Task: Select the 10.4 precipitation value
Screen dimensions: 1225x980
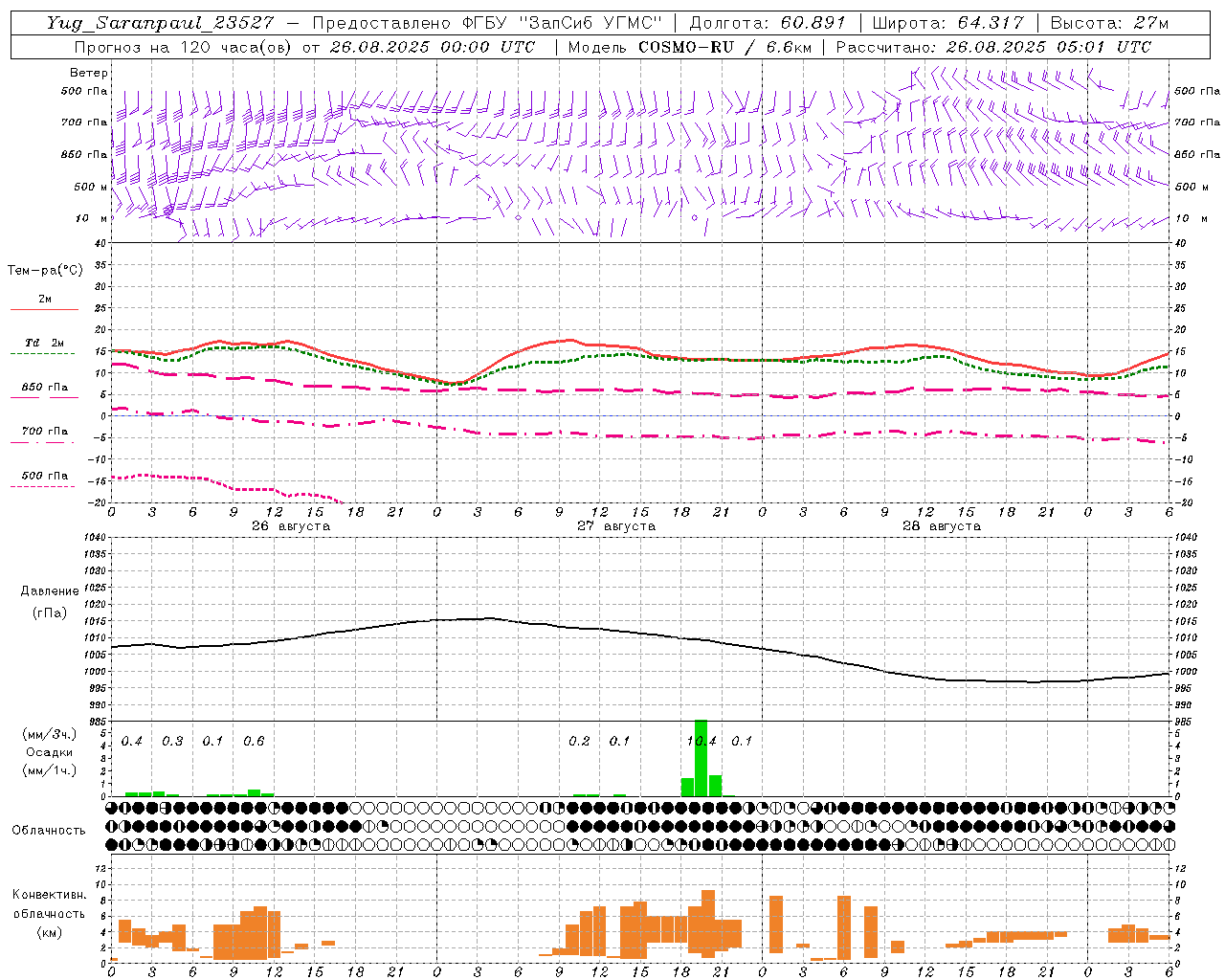Action: [x=702, y=741]
